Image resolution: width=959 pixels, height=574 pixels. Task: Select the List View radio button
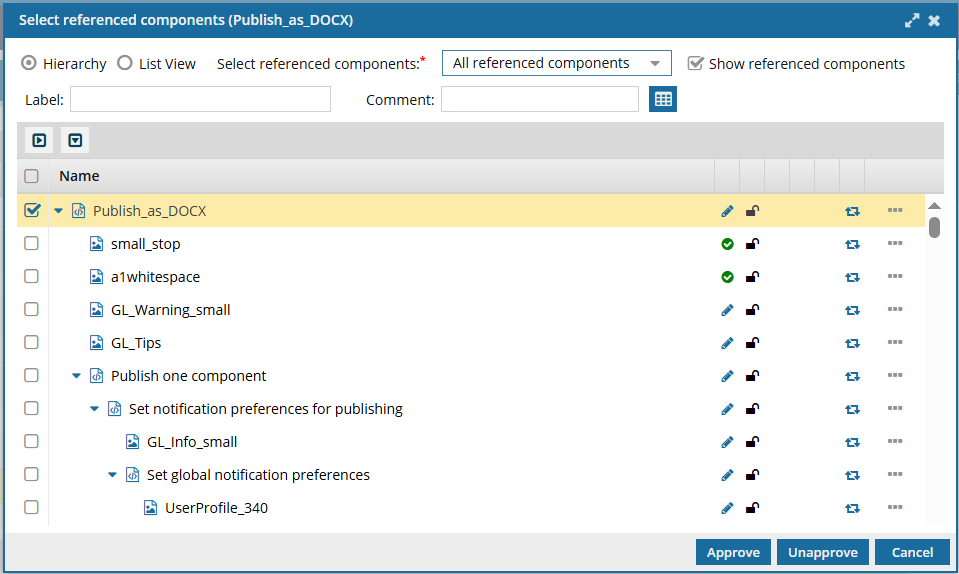[x=125, y=63]
